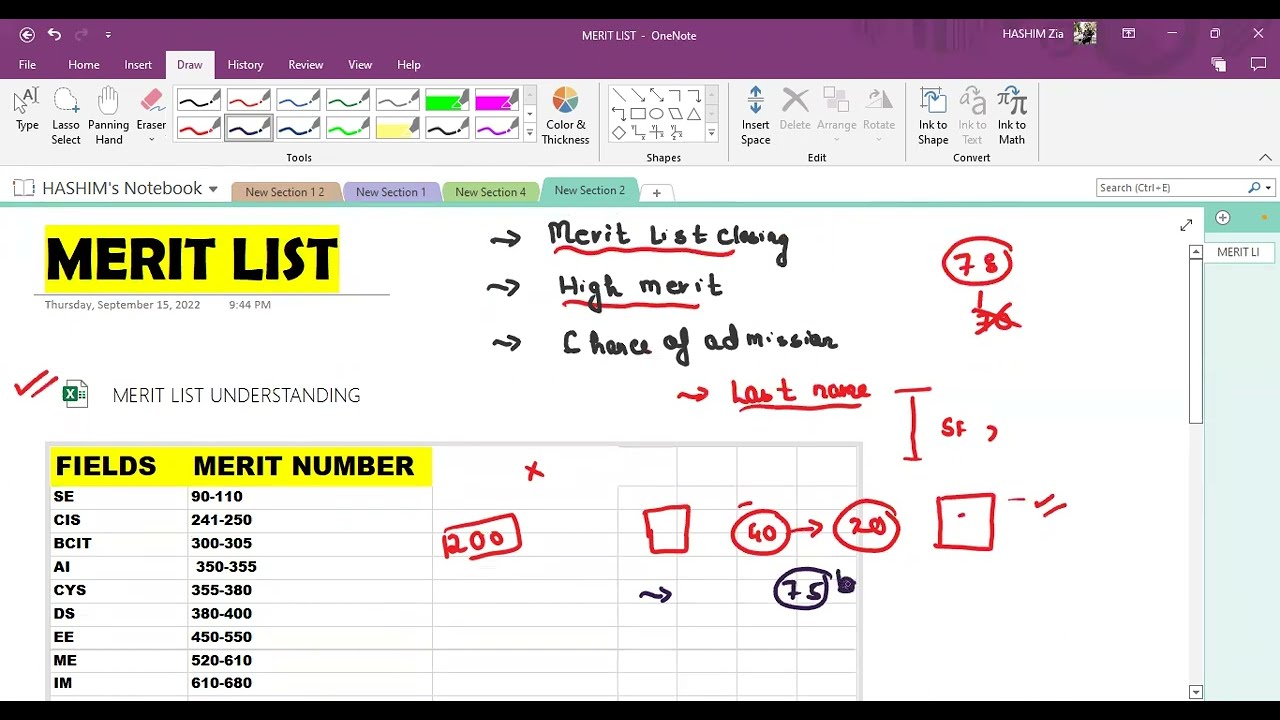Image resolution: width=1280 pixels, height=720 pixels.
Task: Open the Eraser options dropdown
Action: [x=151, y=140]
